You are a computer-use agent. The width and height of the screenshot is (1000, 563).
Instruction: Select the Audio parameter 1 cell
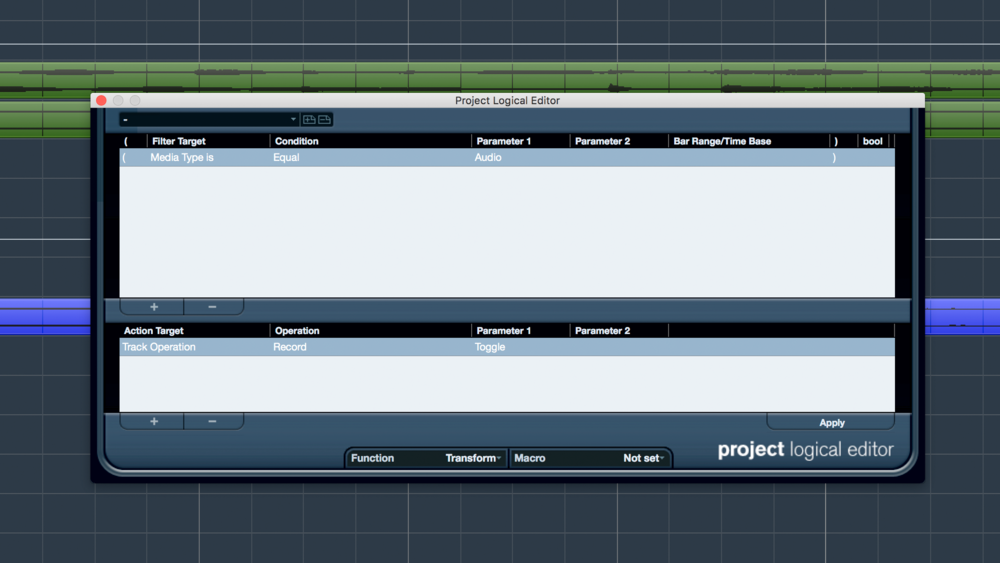click(520, 158)
